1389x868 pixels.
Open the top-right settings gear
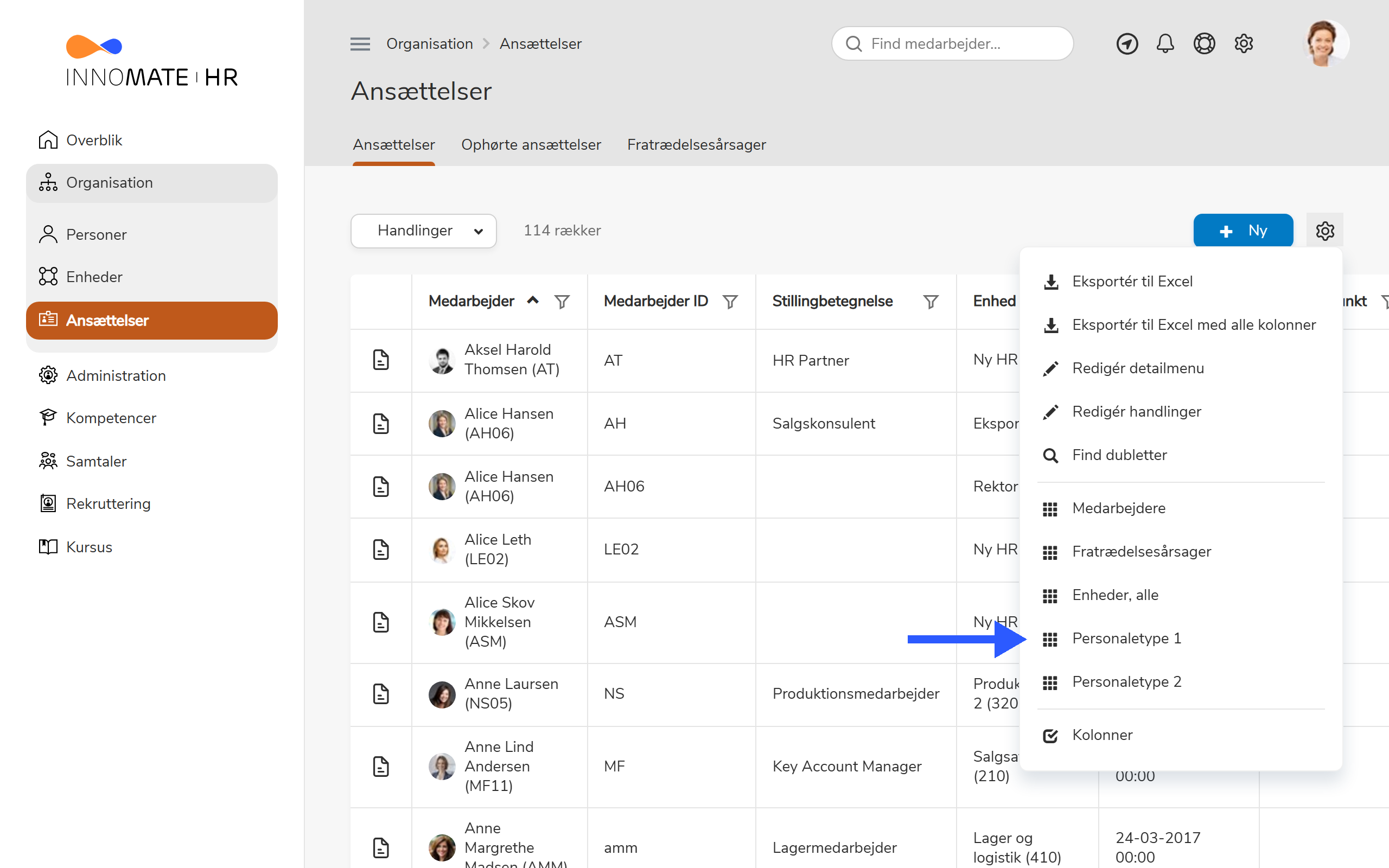1244,43
